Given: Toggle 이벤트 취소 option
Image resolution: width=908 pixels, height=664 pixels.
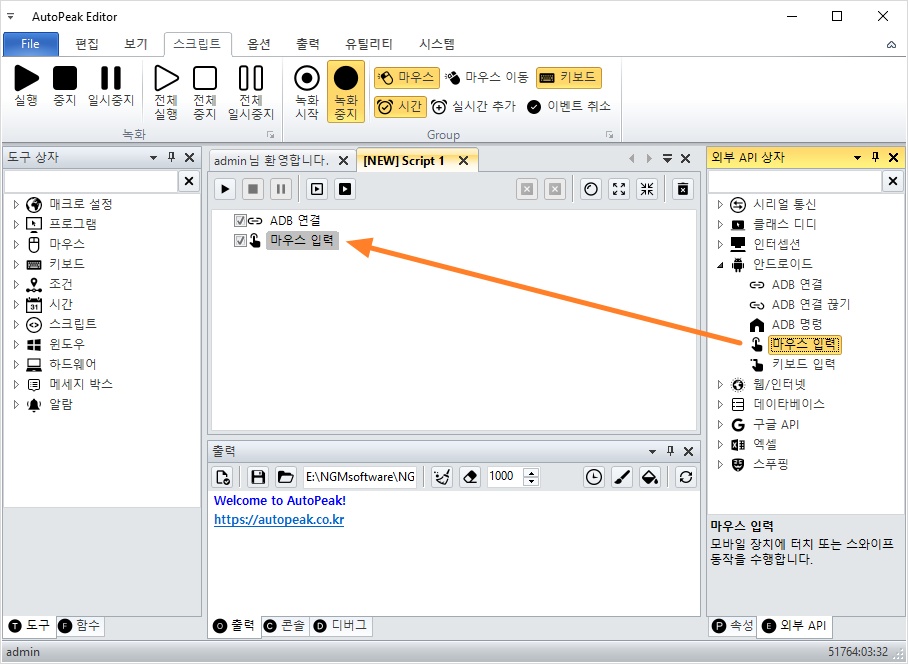Looking at the screenshot, I should coord(569,107).
